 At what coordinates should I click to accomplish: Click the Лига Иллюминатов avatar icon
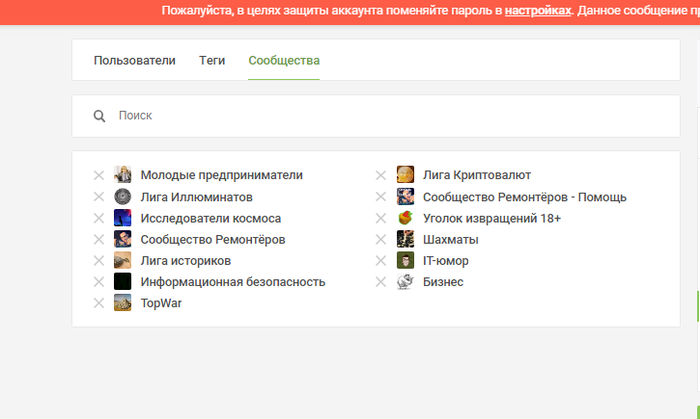(123, 197)
